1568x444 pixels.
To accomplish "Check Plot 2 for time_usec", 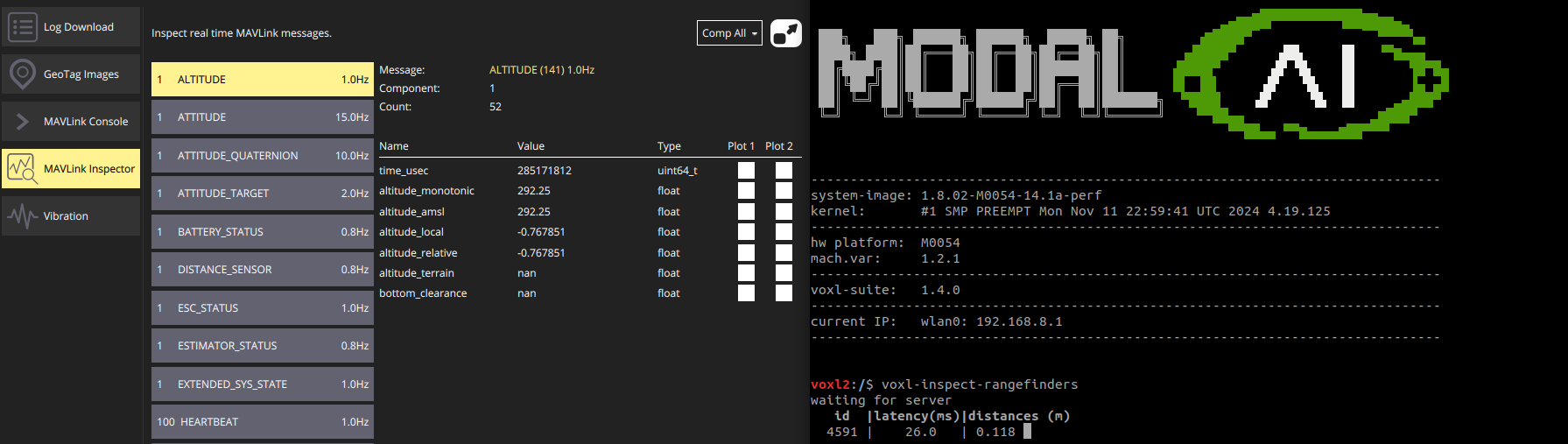I will [784, 170].
